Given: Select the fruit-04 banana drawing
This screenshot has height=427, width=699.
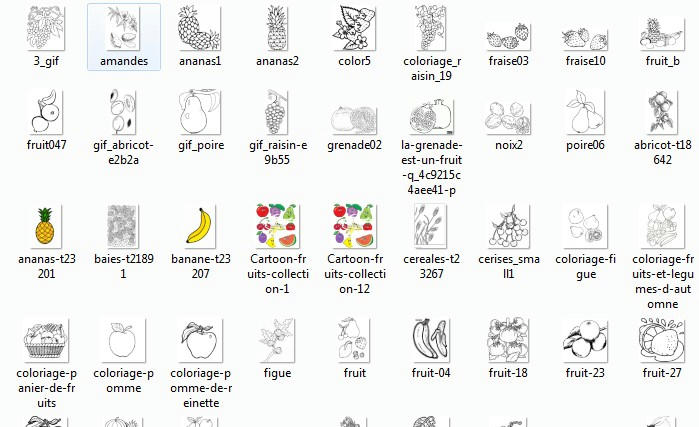Looking at the screenshot, I should [433, 340].
